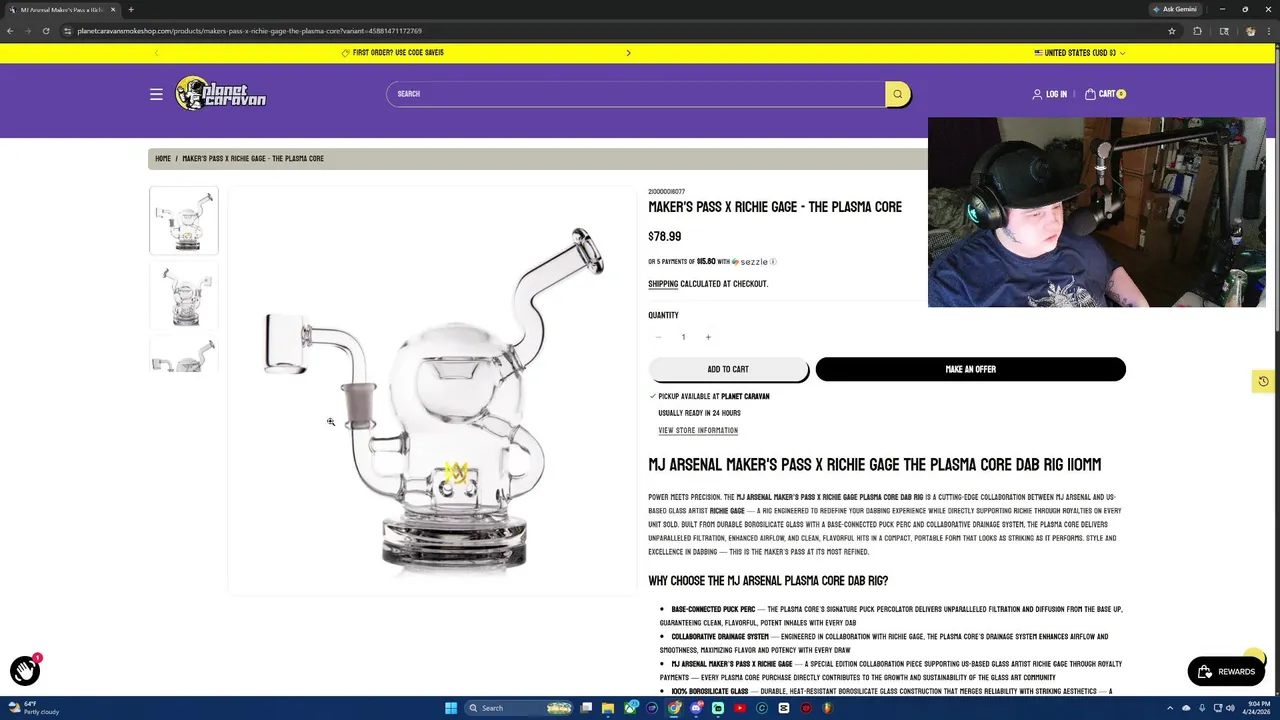This screenshot has width=1280, height=720.
Task: Decrease quantity with minus button
Action: 658,337
